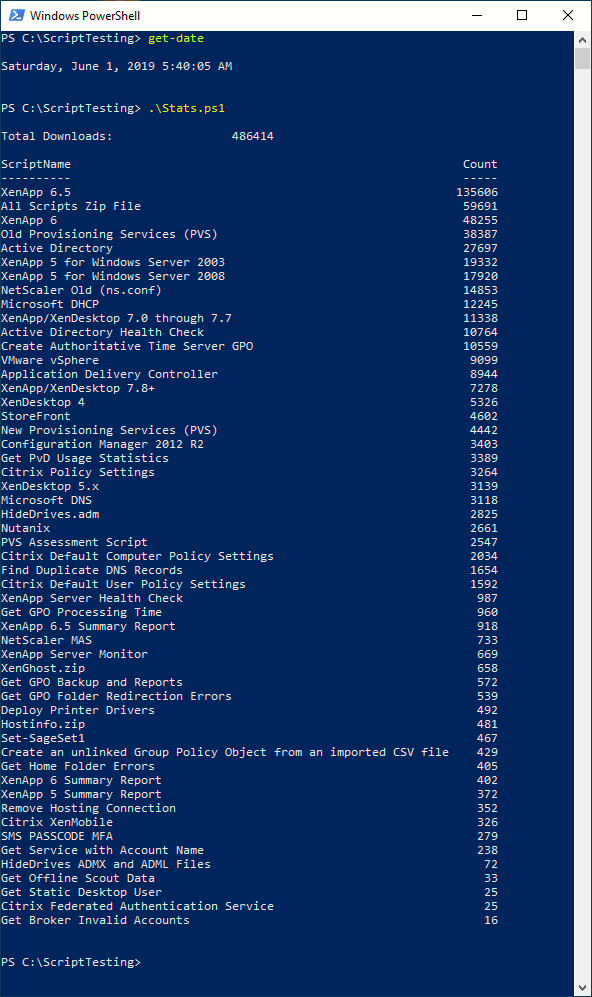Click the Active Directory Health Check row

point(249,332)
